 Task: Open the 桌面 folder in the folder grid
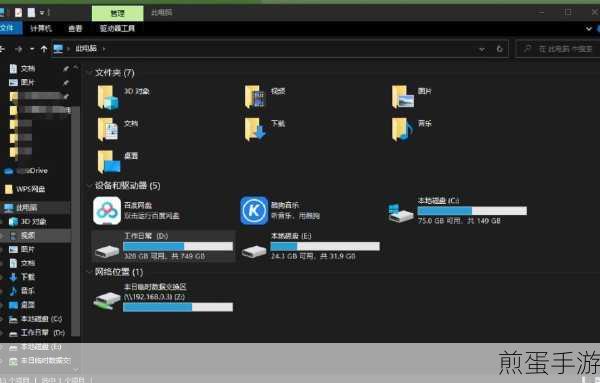tap(109, 161)
